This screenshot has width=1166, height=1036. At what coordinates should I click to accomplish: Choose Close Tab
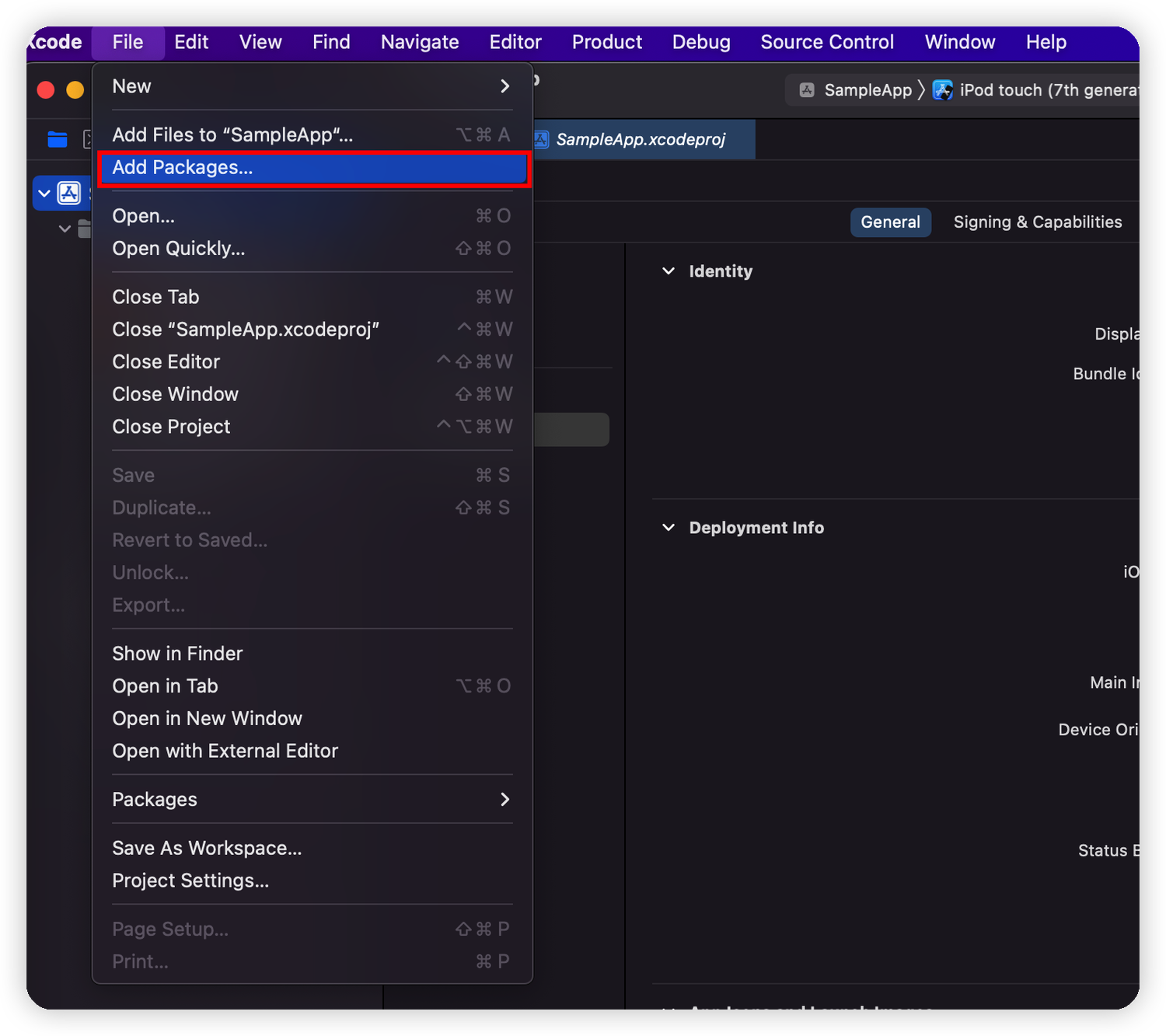coord(312,297)
